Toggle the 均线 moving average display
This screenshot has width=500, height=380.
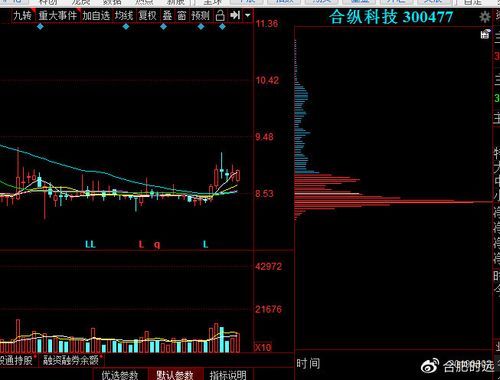(x=124, y=15)
